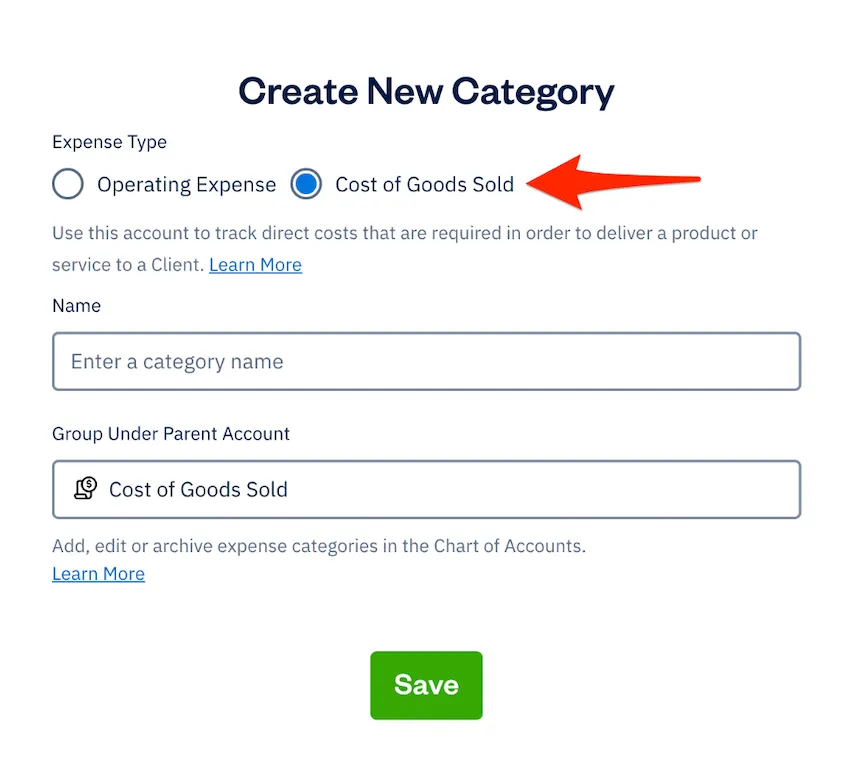Image resolution: width=852 pixels, height=782 pixels.
Task: Click the Create New Category heading
Action: 426,91
